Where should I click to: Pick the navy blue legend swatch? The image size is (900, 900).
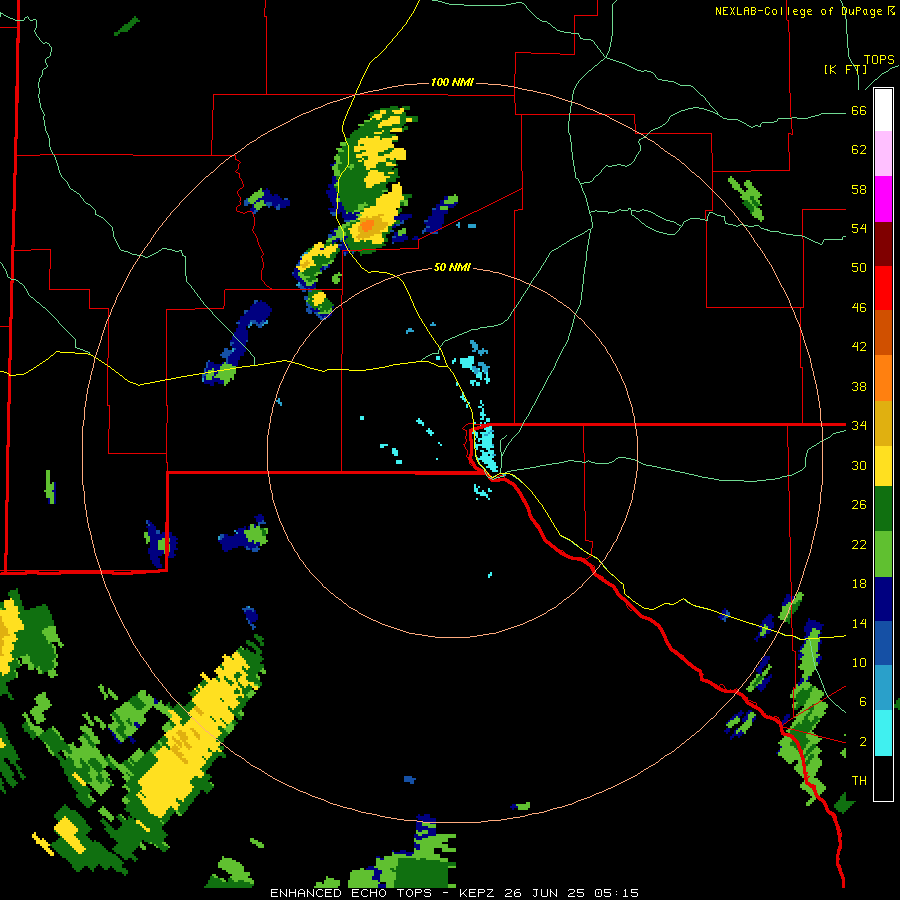(883, 599)
